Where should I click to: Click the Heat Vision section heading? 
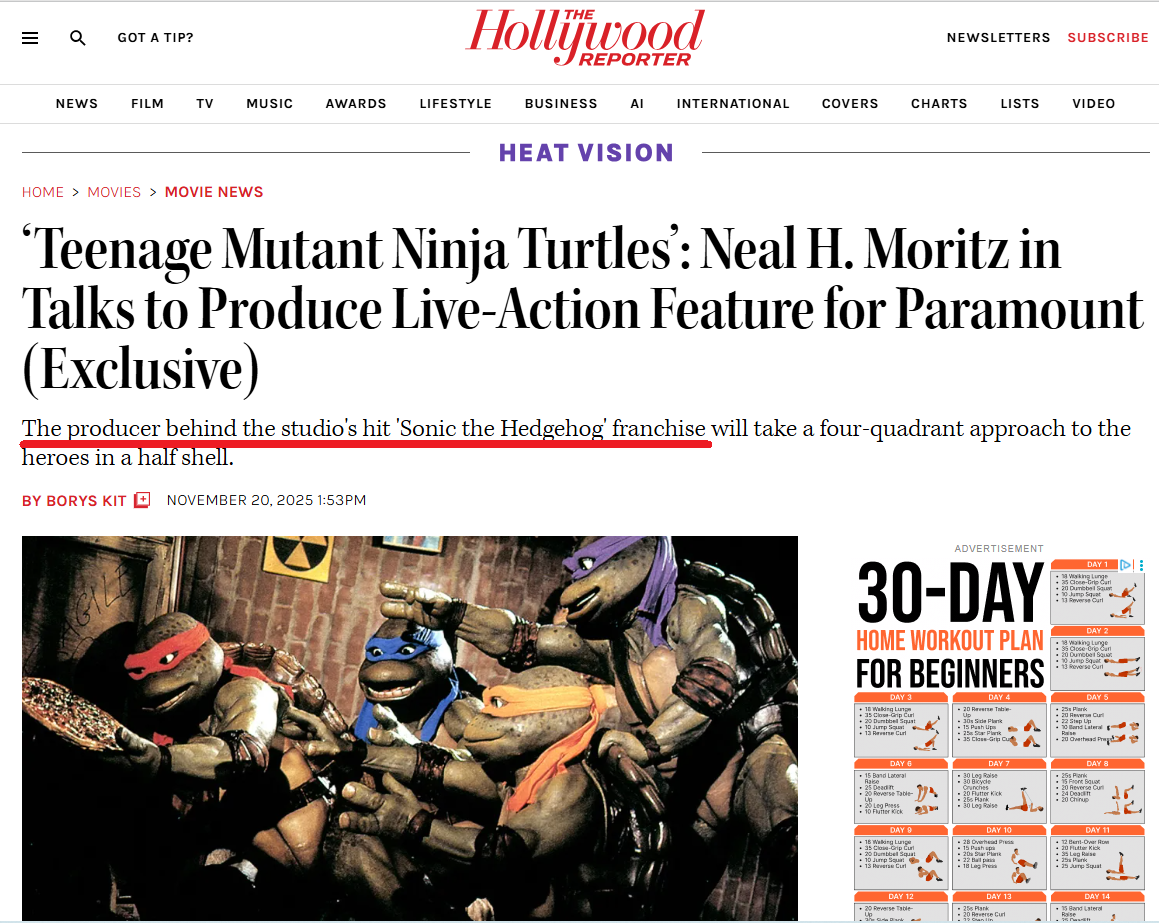586,153
